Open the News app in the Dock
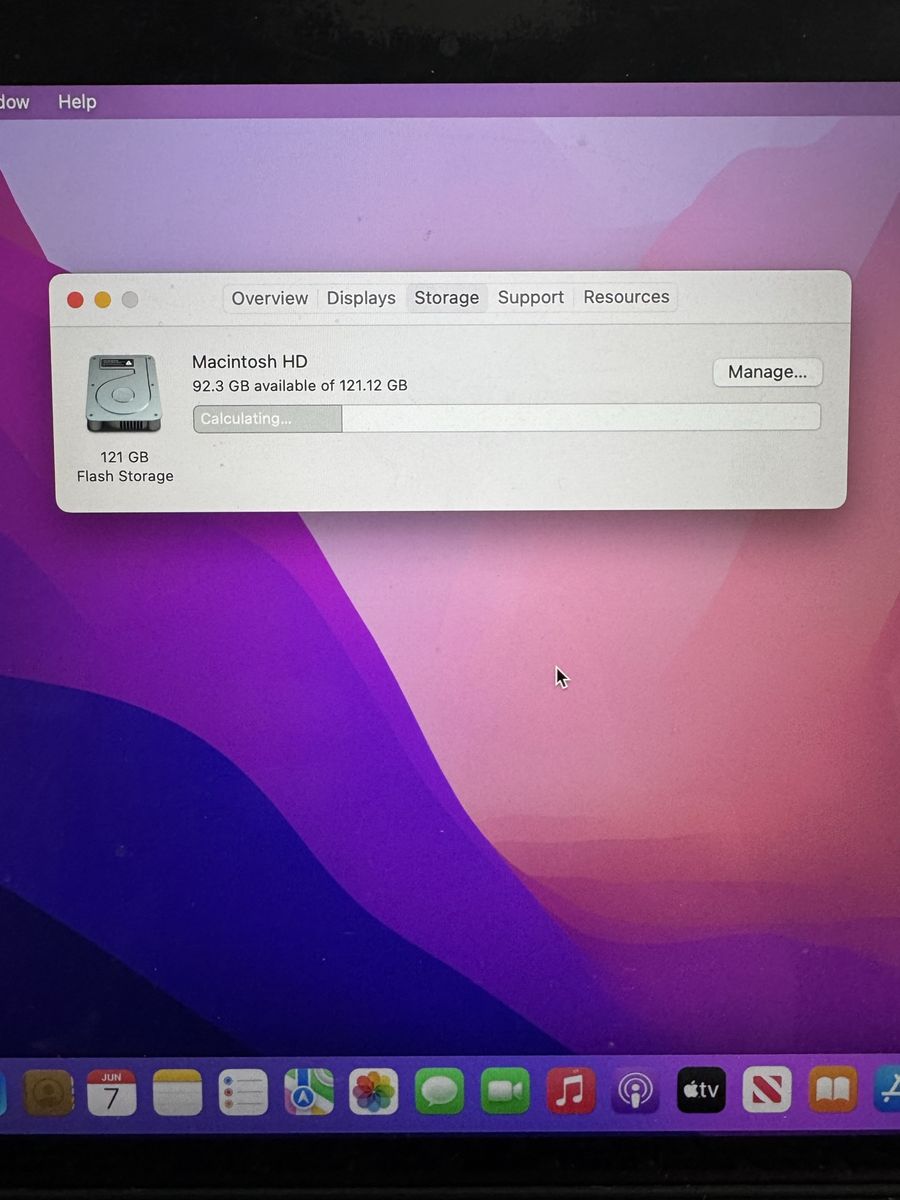Viewport: 900px width, 1200px height. click(767, 1090)
